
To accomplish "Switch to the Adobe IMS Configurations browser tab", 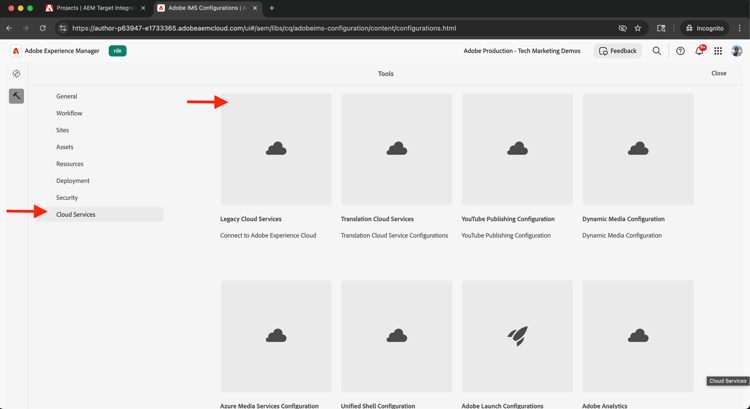I will click(208, 8).
